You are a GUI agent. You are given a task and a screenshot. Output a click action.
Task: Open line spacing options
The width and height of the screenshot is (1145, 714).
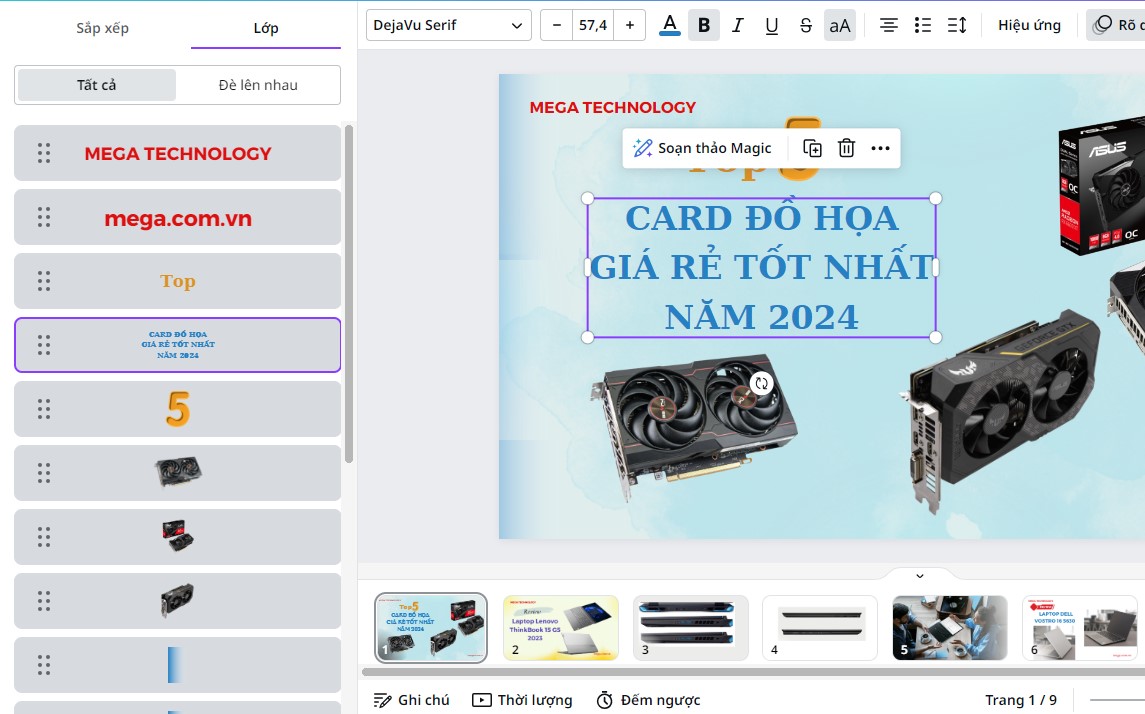coord(957,26)
